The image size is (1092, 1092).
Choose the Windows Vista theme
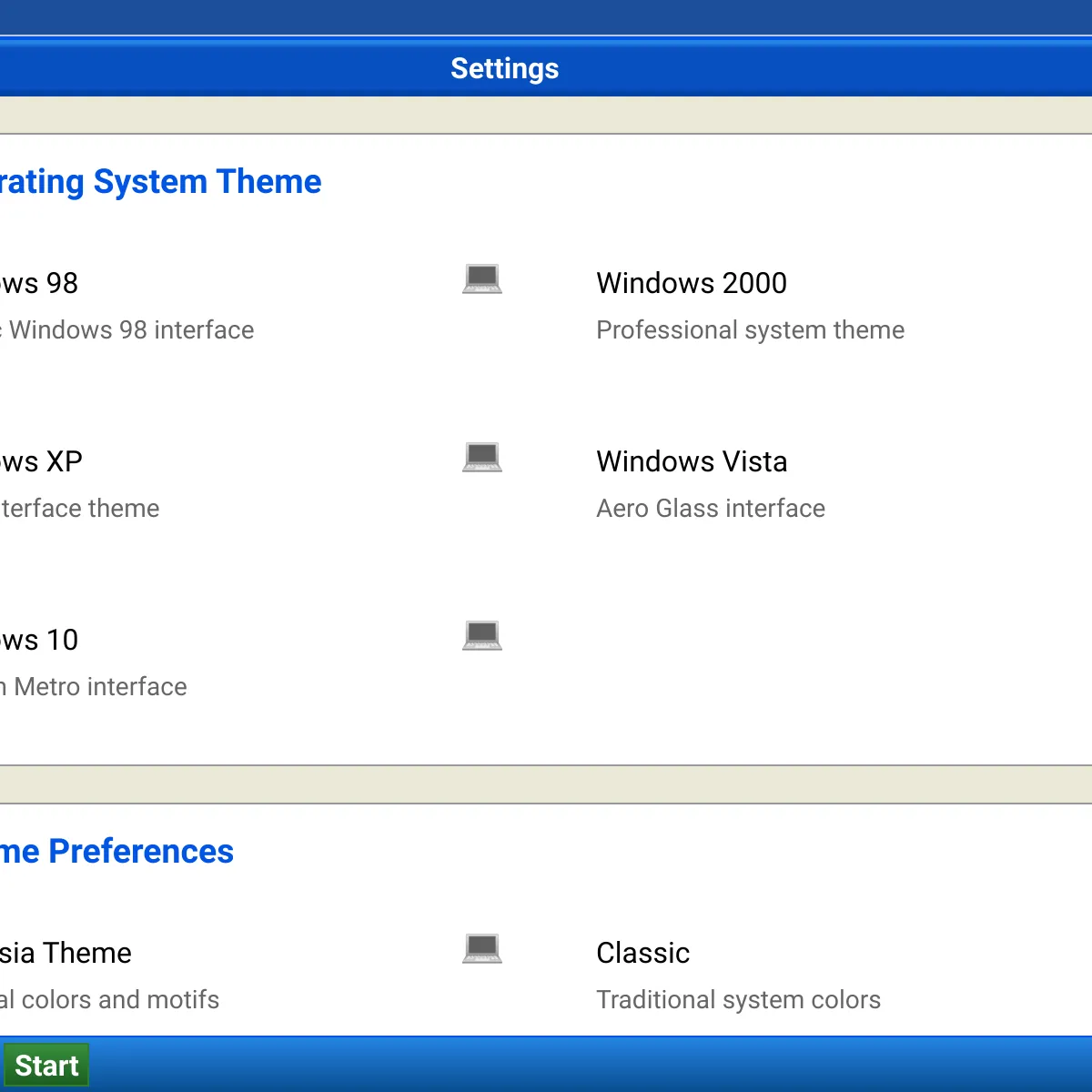pyautogui.click(x=692, y=461)
